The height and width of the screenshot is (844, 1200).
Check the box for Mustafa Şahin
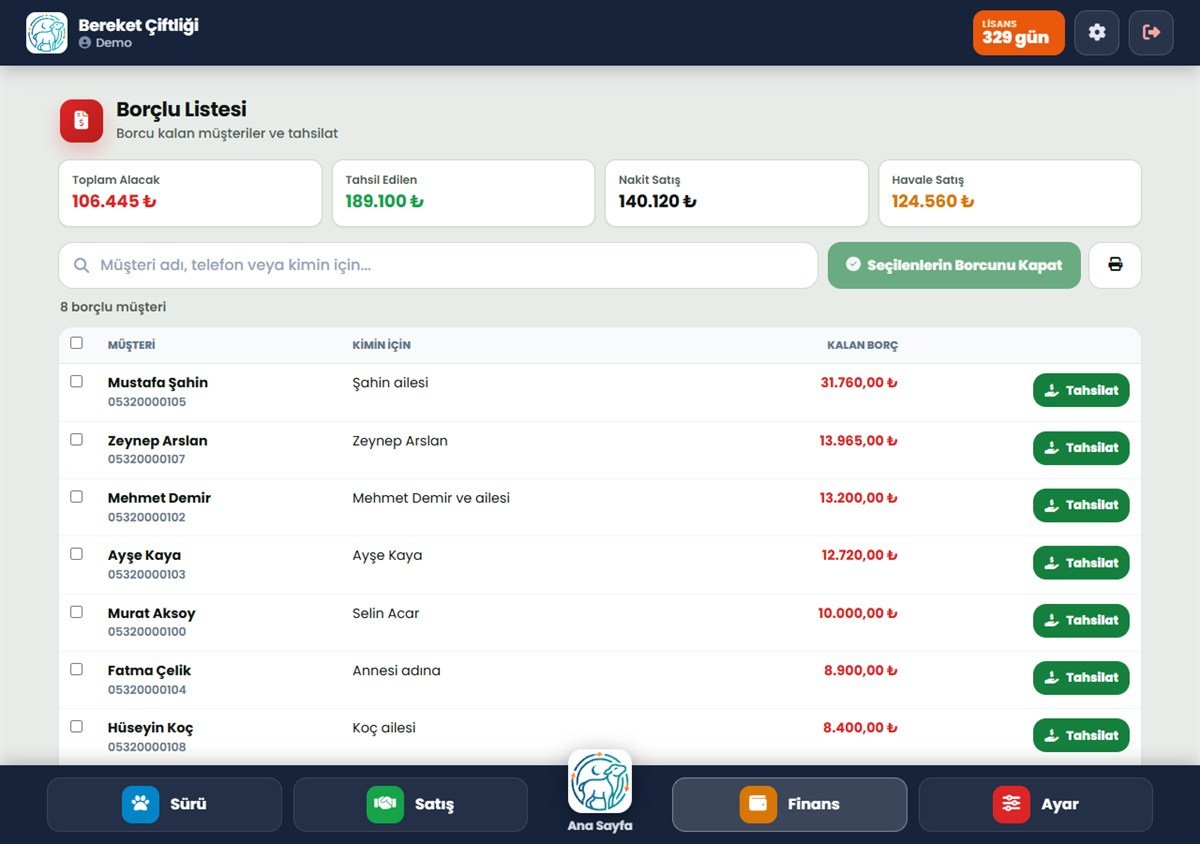77,381
